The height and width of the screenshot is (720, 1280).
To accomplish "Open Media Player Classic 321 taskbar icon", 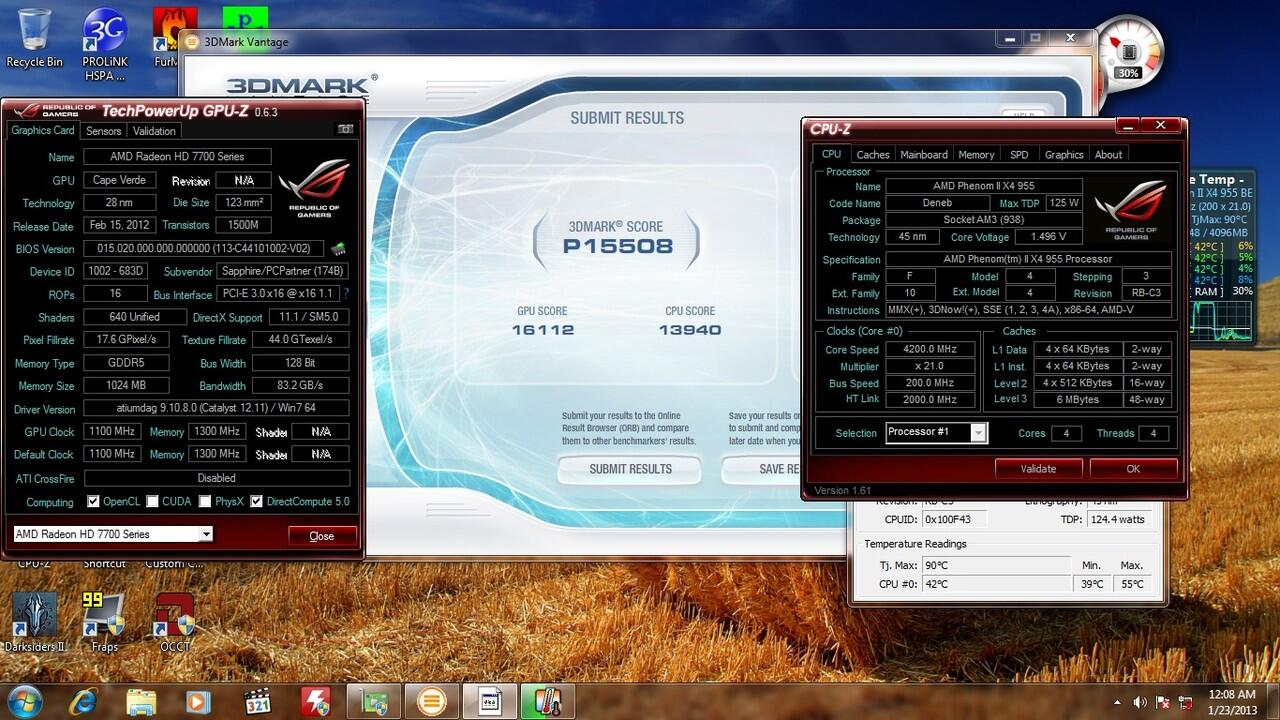I will click(258, 700).
